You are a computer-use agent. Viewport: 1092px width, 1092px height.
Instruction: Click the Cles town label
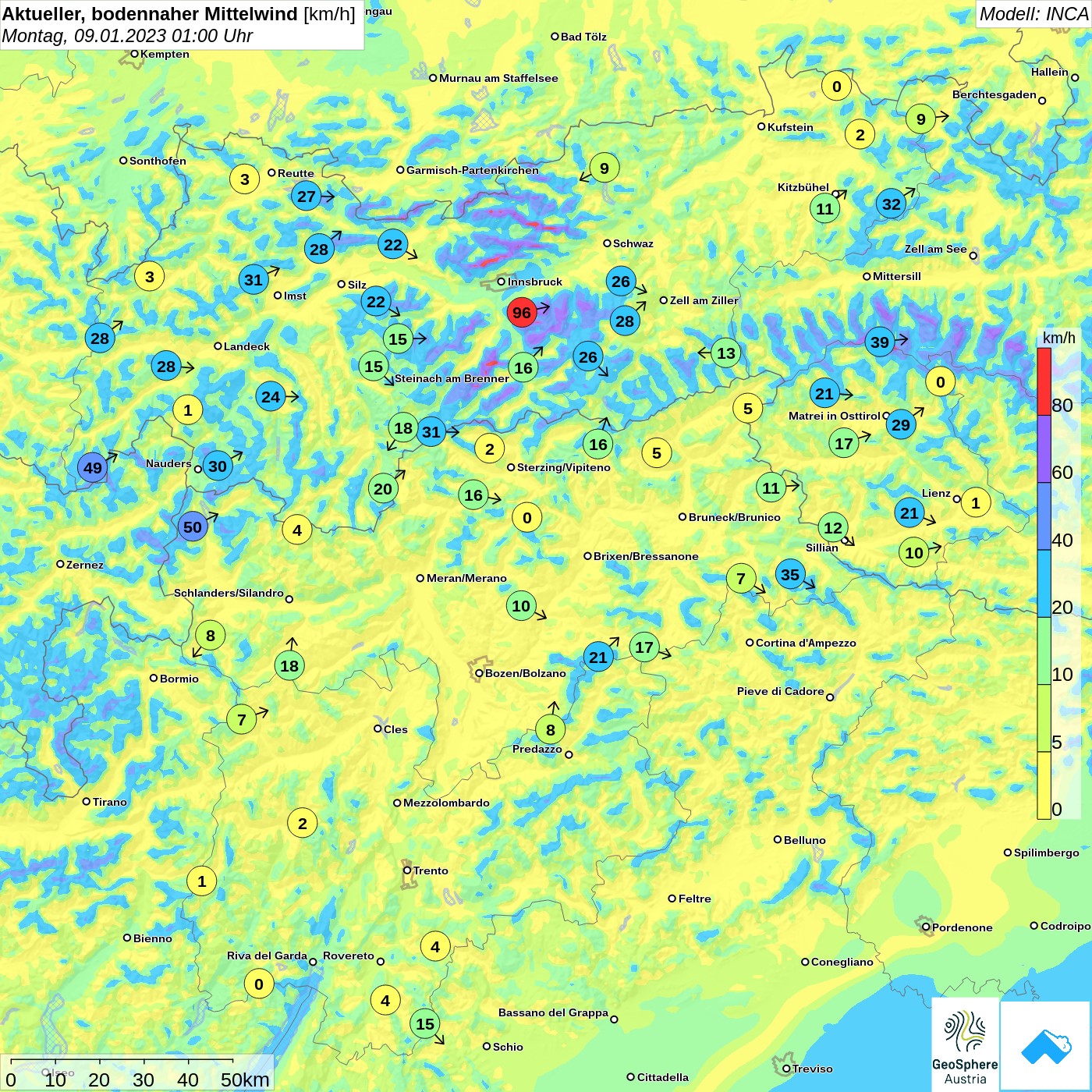pyautogui.click(x=395, y=729)
